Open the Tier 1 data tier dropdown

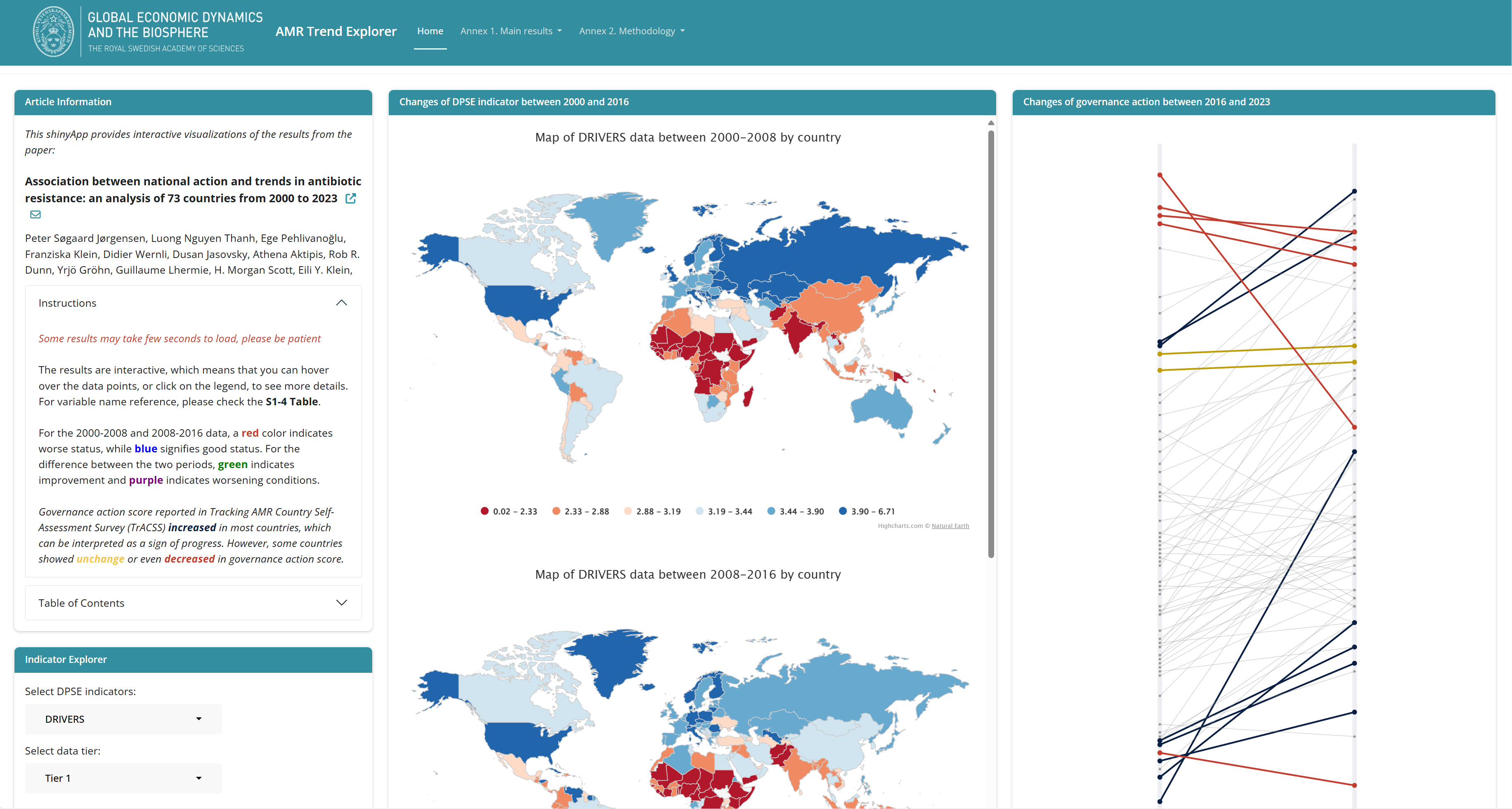point(123,778)
